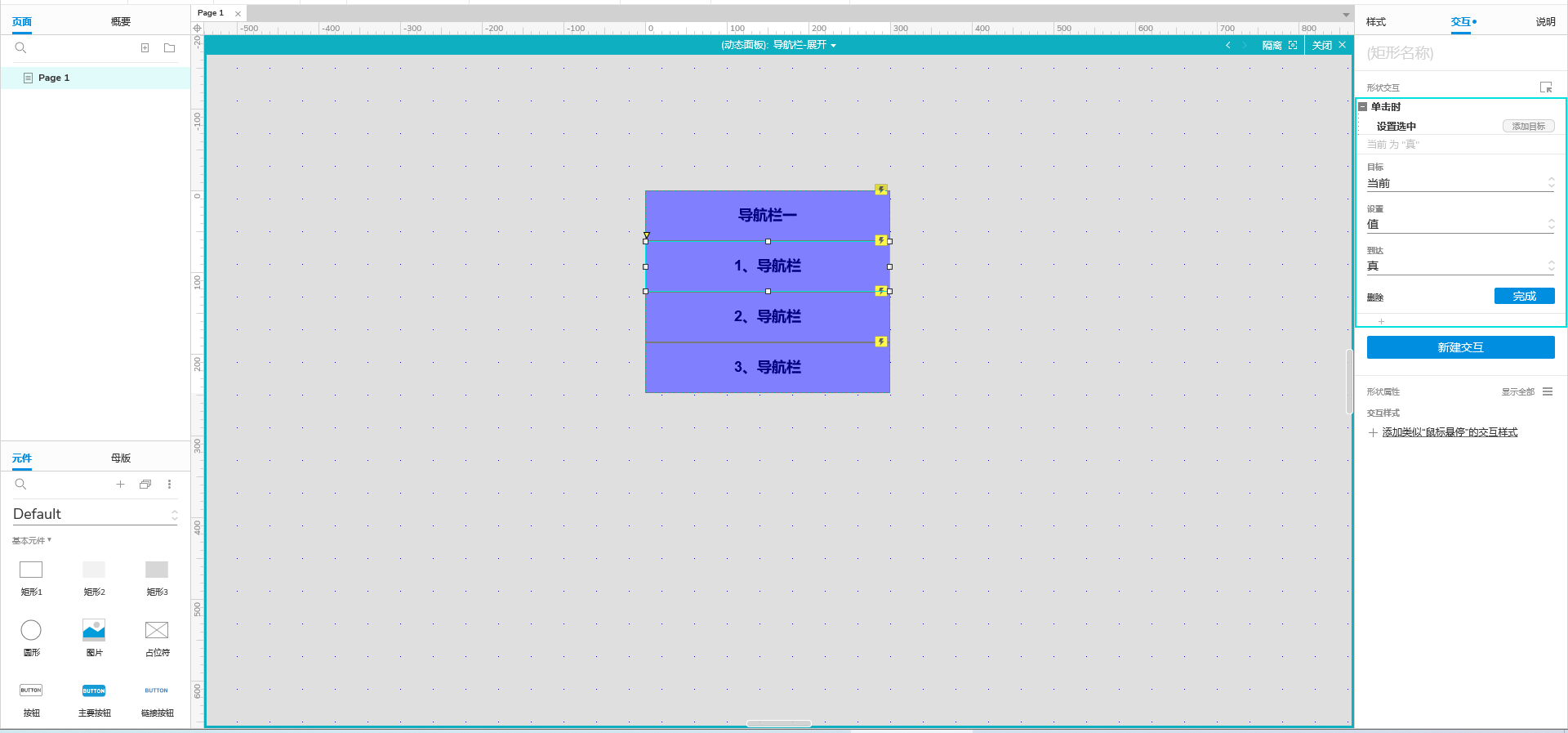Go to next panel state arrow

tap(1245, 45)
